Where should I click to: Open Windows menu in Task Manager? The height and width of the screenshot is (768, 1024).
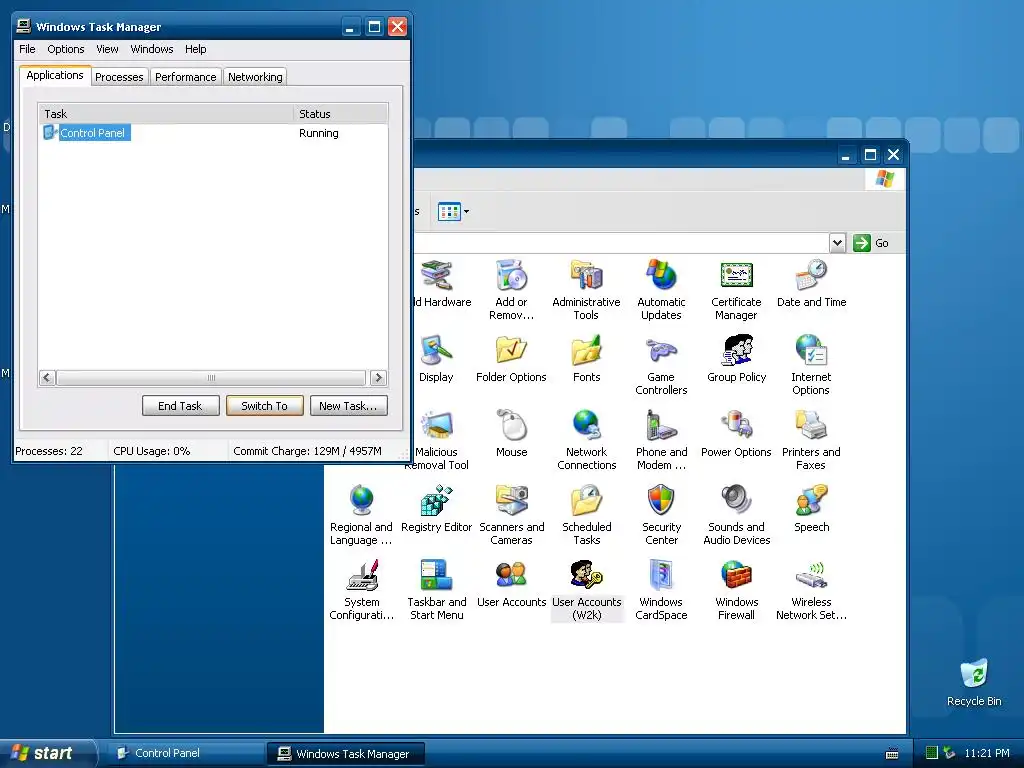point(152,49)
